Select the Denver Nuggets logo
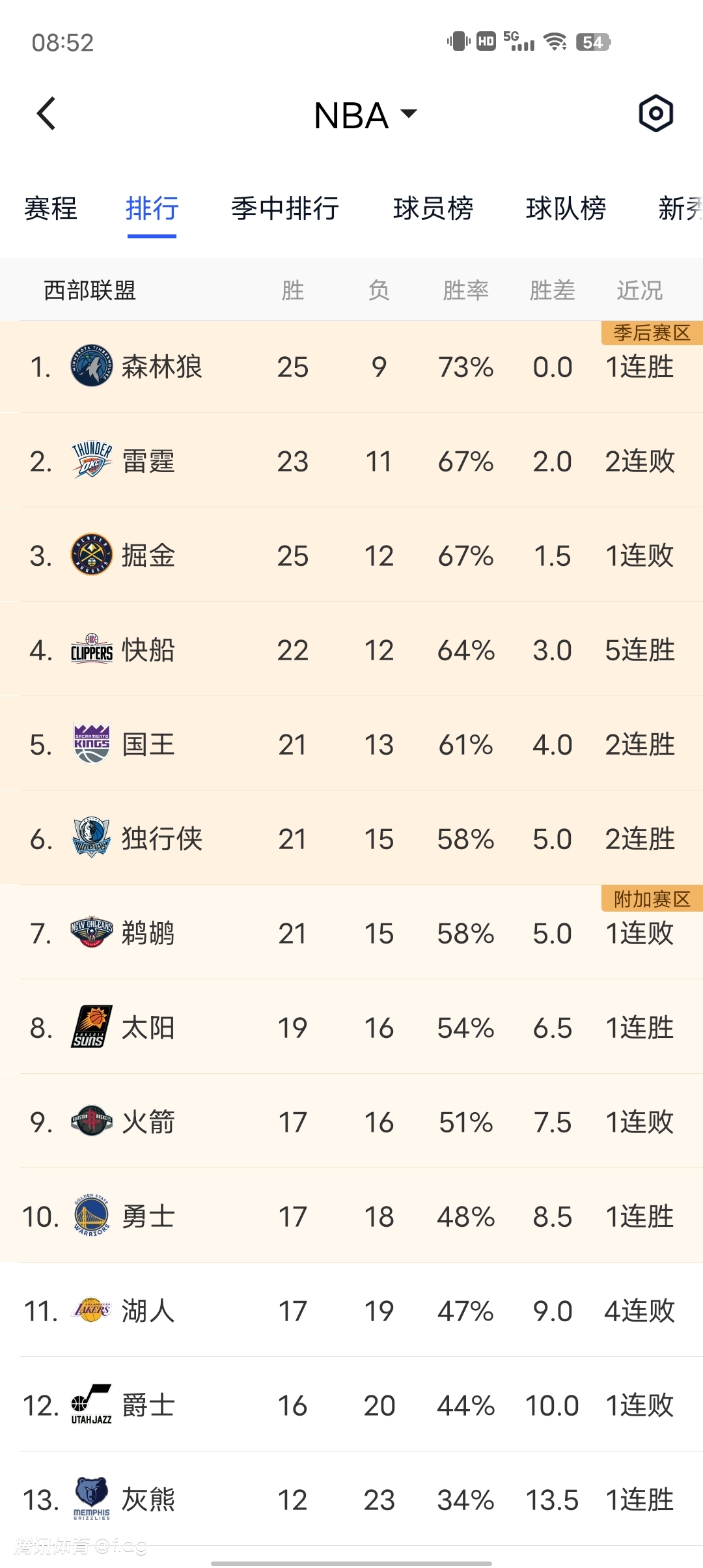703x1568 pixels. [x=91, y=555]
